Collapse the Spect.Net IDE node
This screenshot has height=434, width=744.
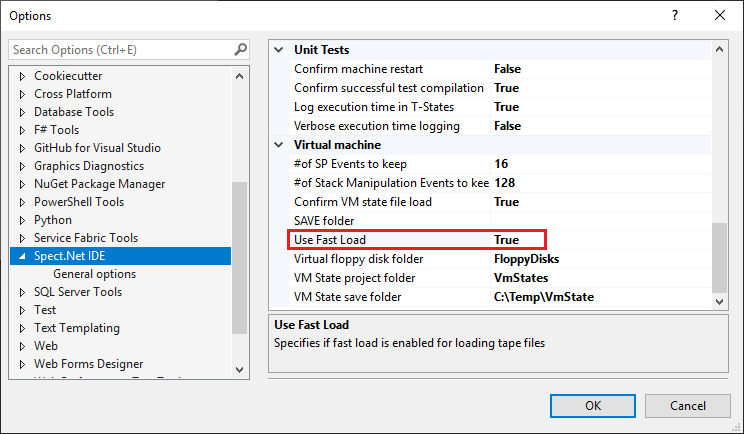click(x=22, y=256)
